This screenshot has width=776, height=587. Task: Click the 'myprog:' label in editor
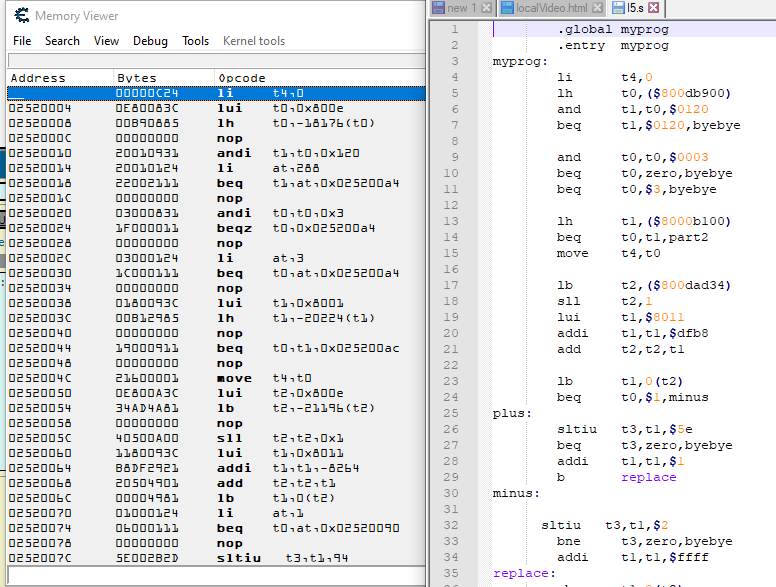pyautogui.click(x=520, y=61)
